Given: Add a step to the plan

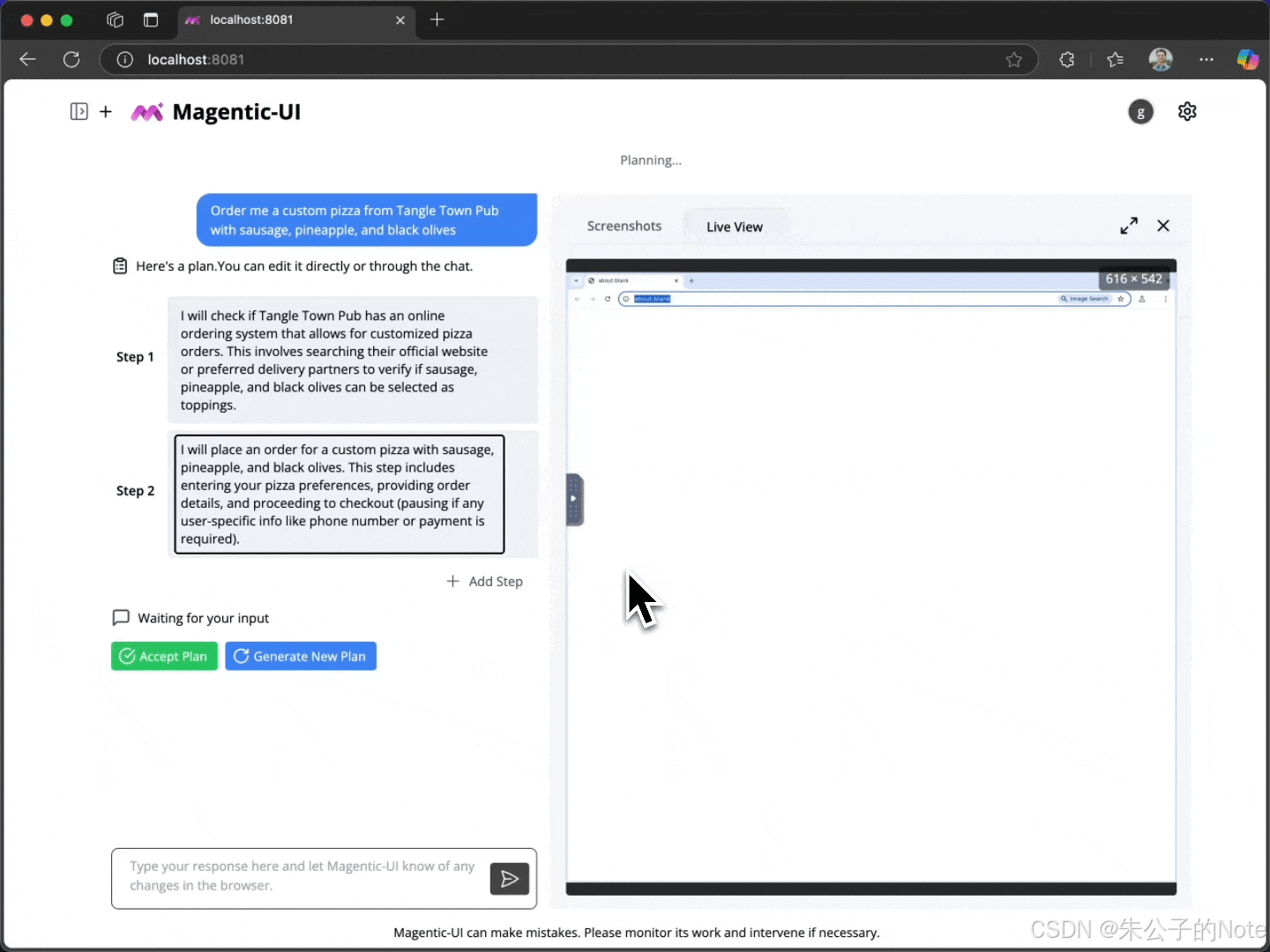Looking at the screenshot, I should click(x=485, y=582).
